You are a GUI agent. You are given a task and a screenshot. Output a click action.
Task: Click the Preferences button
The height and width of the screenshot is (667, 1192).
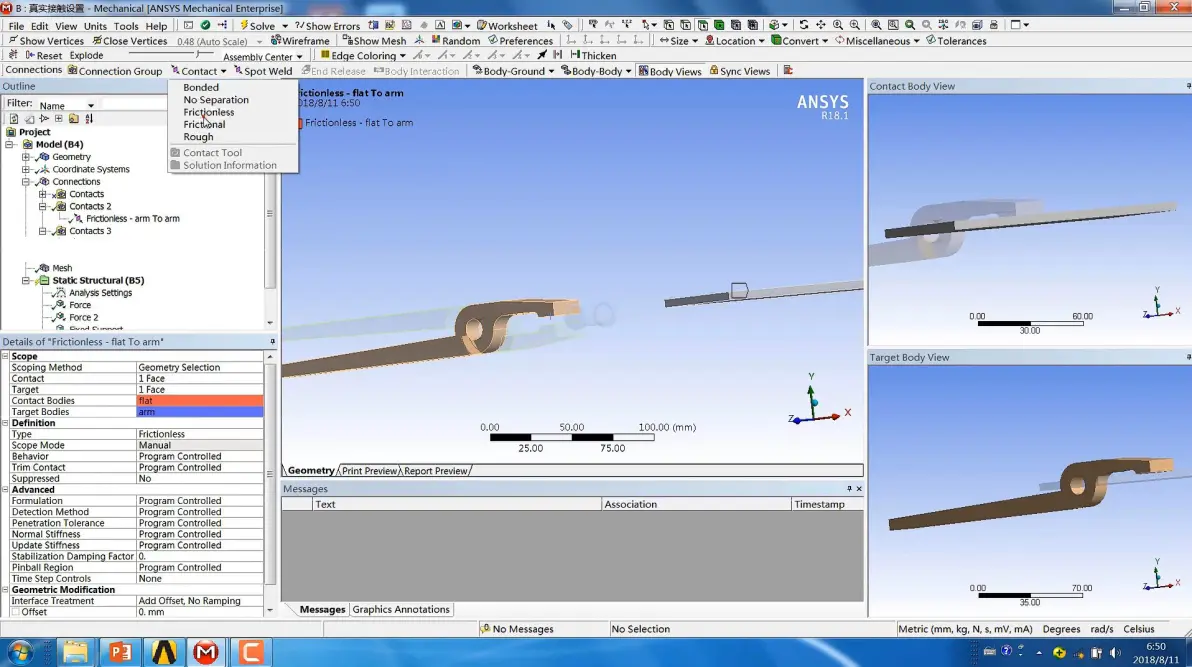pyautogui.click(x=521, y=40)
